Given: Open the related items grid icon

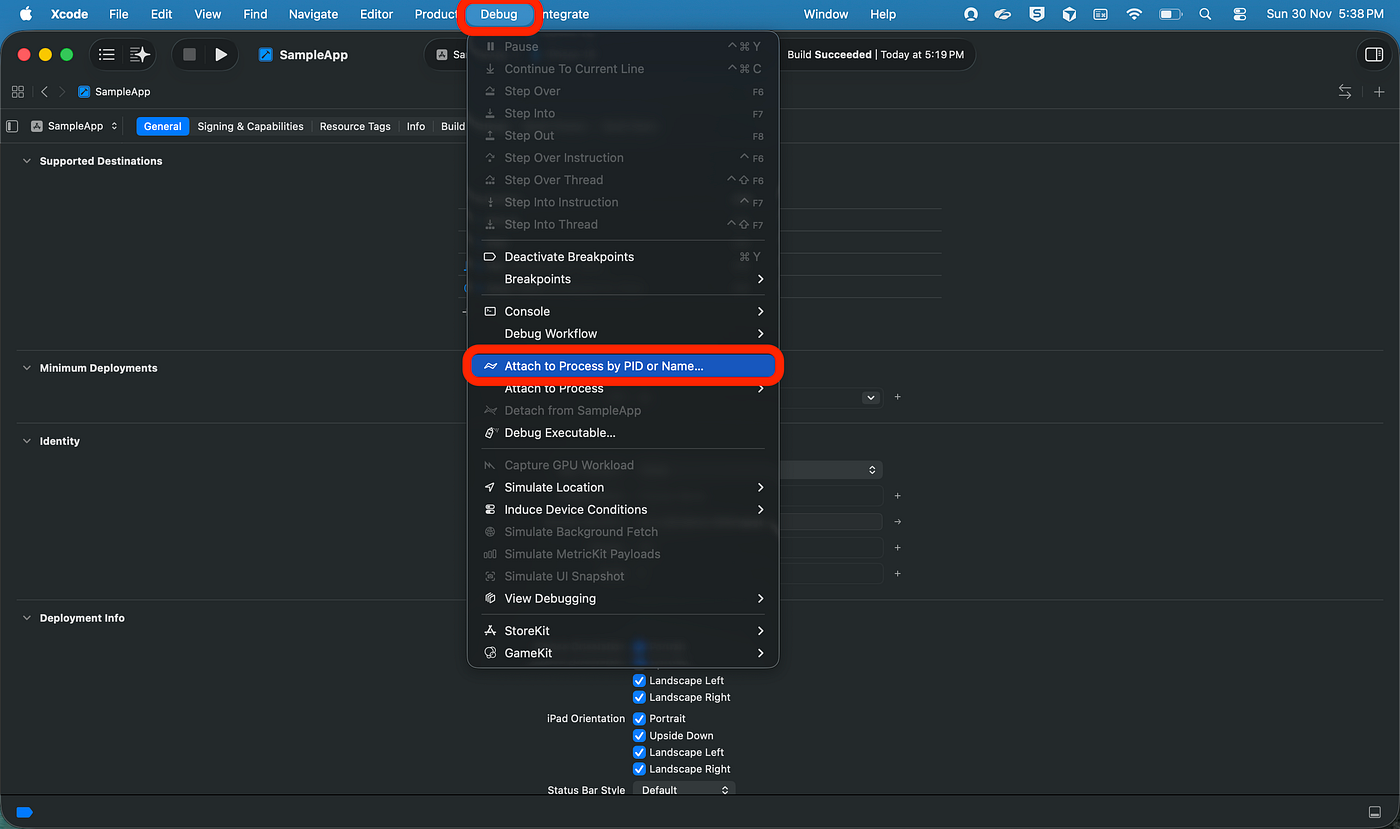Looking at the screenshot, I should coord(17,92).
